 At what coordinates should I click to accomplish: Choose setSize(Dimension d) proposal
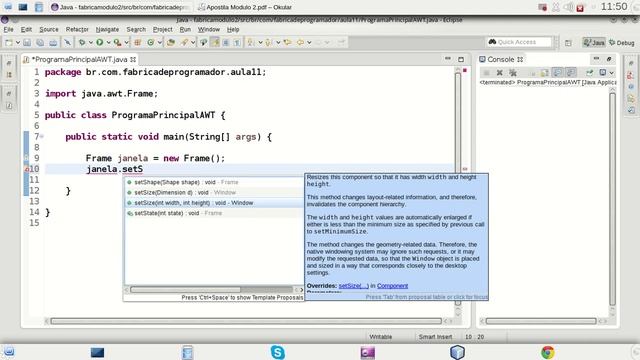(x=214, y=192)
